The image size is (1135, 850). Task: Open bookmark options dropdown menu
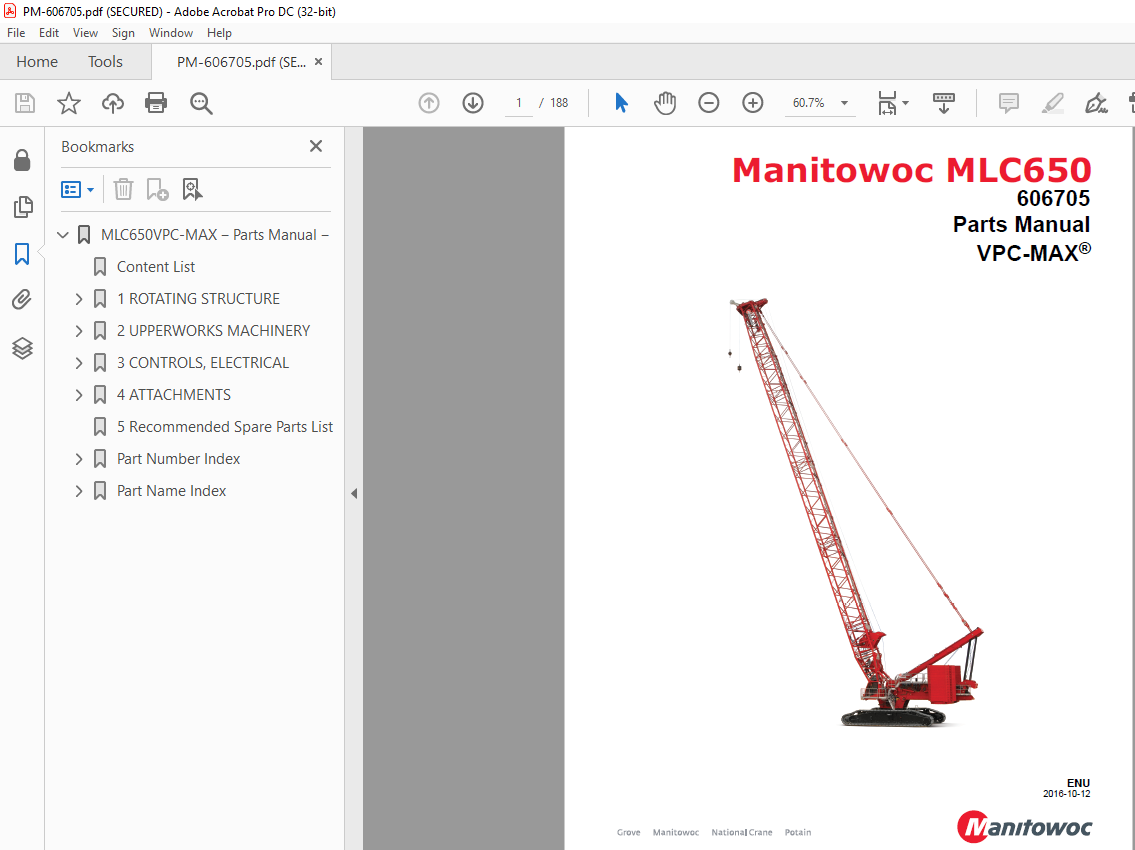pyautogui.click(x=77, y=190)
